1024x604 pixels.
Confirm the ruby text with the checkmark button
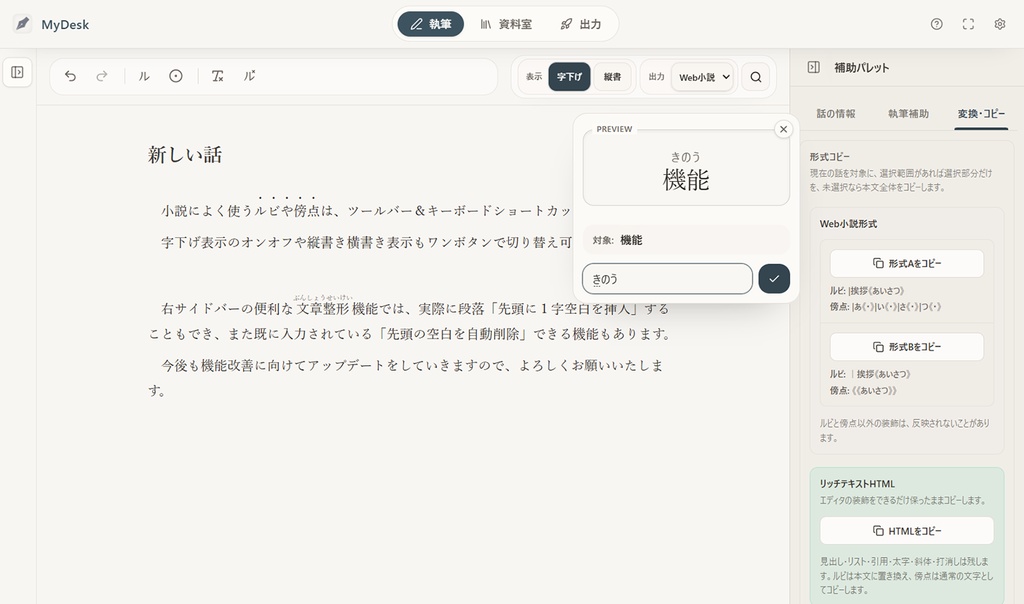click(773, 278)
